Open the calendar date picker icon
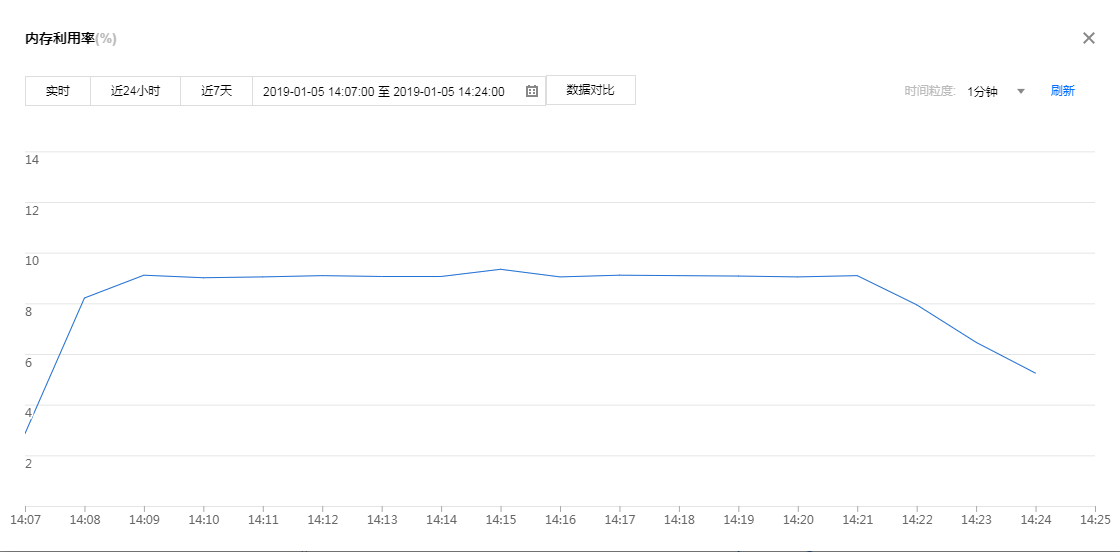 pyautogui.click(x=532, y=91)
